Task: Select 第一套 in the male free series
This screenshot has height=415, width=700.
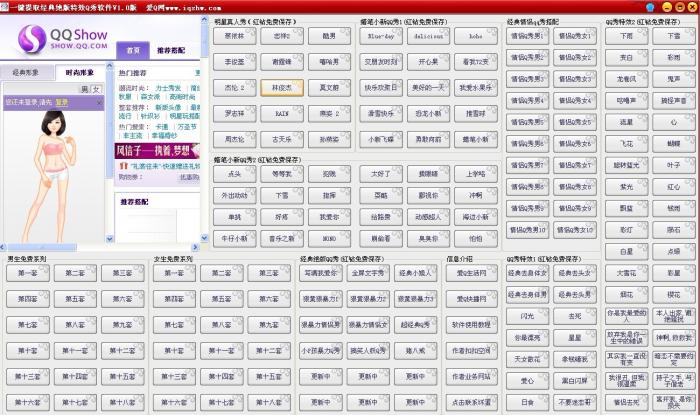Action: (28, 273)
